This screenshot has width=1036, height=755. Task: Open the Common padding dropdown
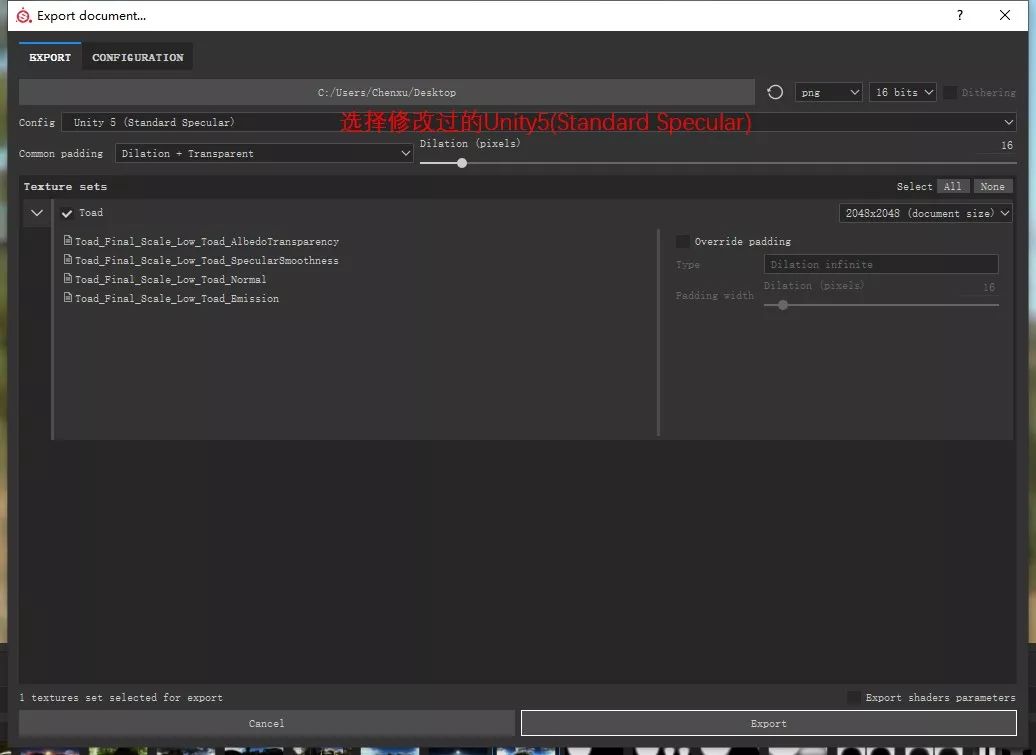click(x=264, y=153)
